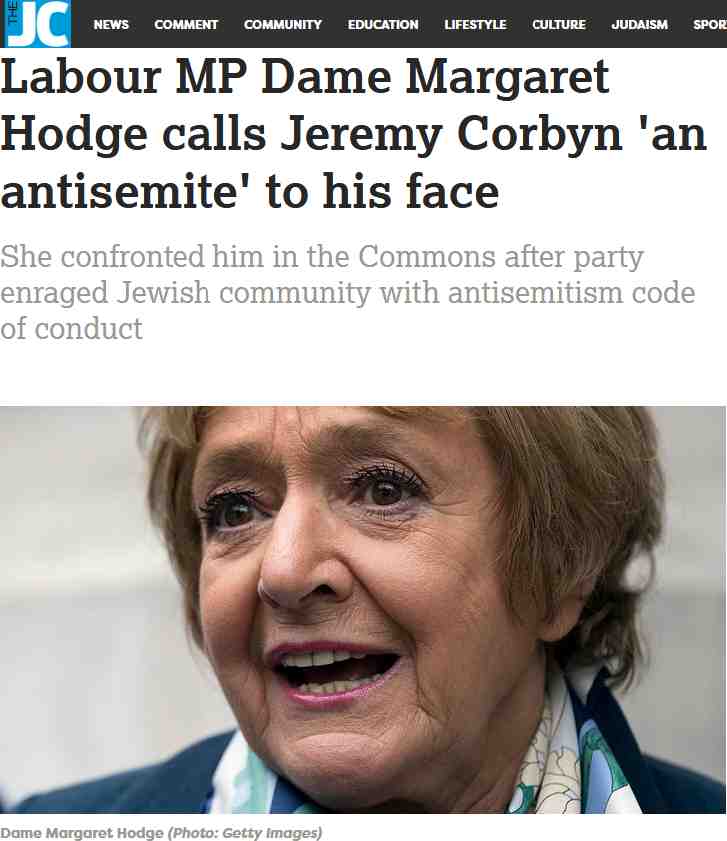Click 'Jeremy Corbyn' in the headline
The image size is (727, 841).
click(452, 135)
